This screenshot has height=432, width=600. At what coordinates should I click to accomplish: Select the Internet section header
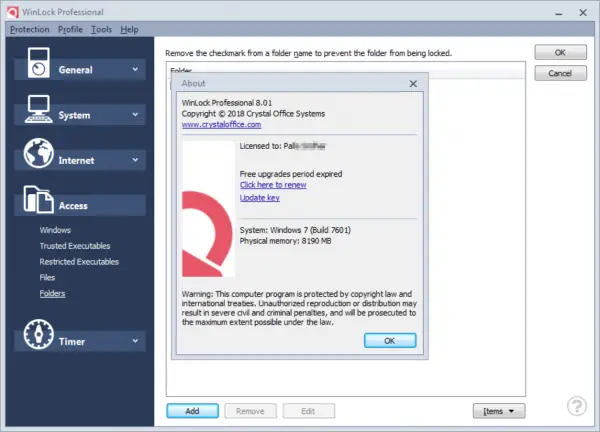[80, 160]
